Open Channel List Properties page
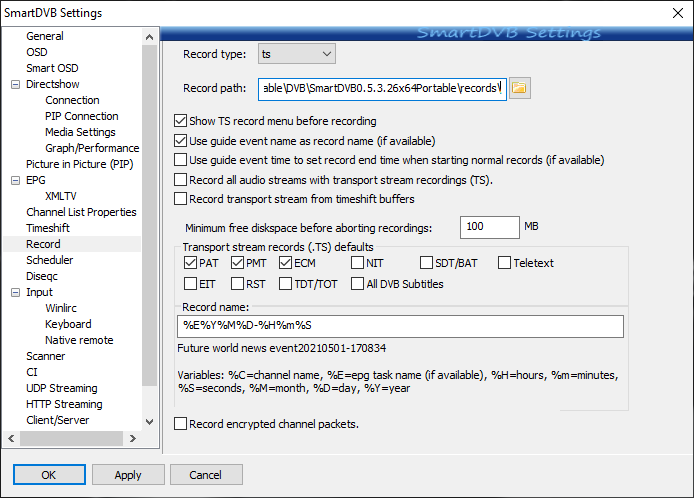694x498 pixels. pyautogui.click(x=81, y=212)
